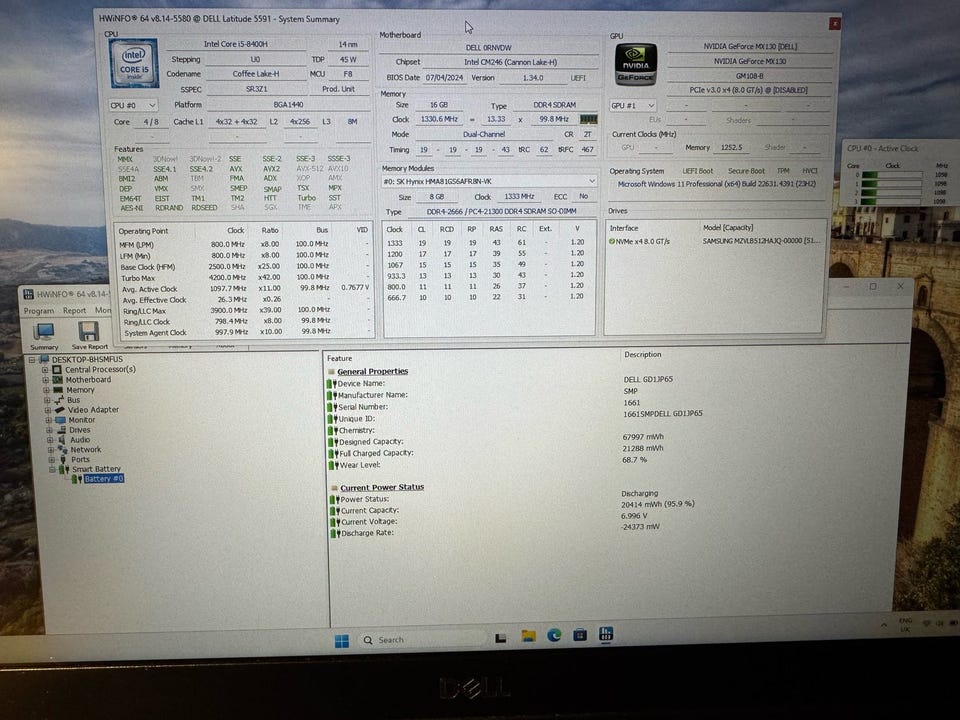Viewport: 960px width, 720px height.
Task: Select the Monitor tree item
Action: (81, 420)
